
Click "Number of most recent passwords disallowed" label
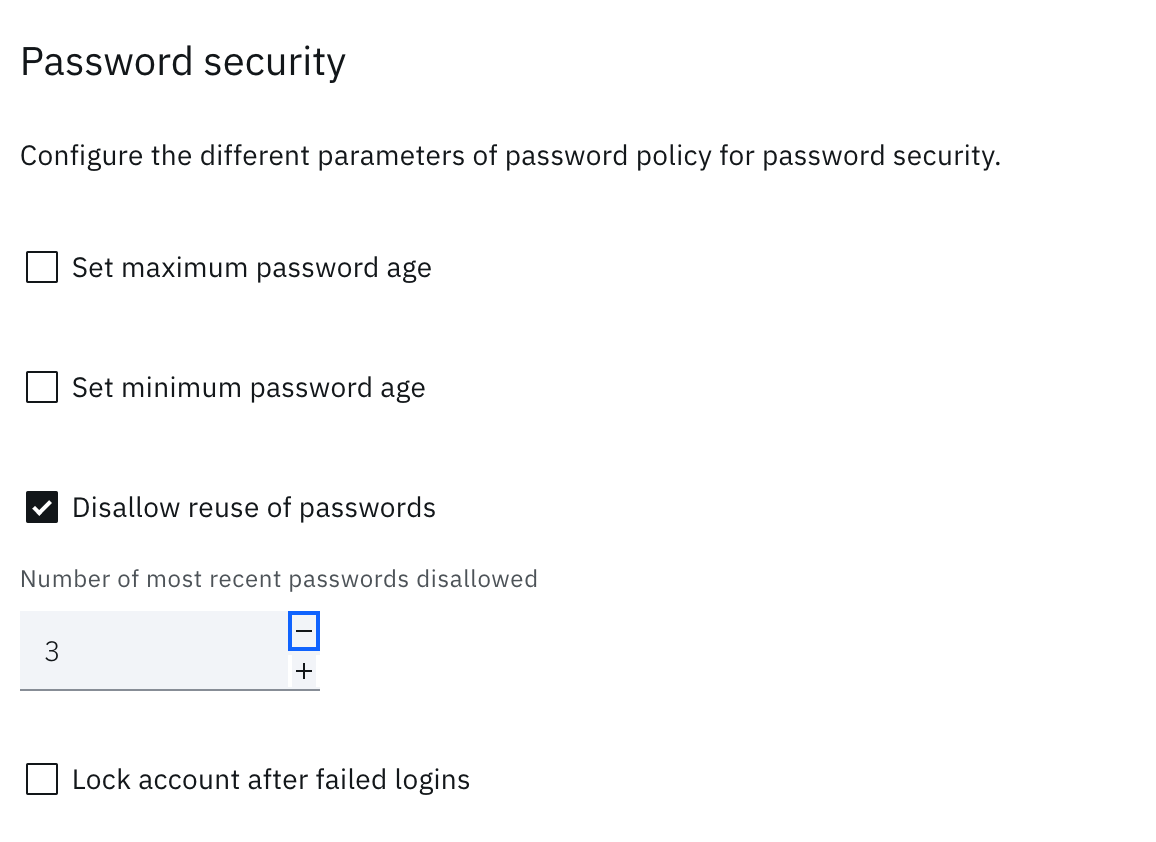[278, 579]
